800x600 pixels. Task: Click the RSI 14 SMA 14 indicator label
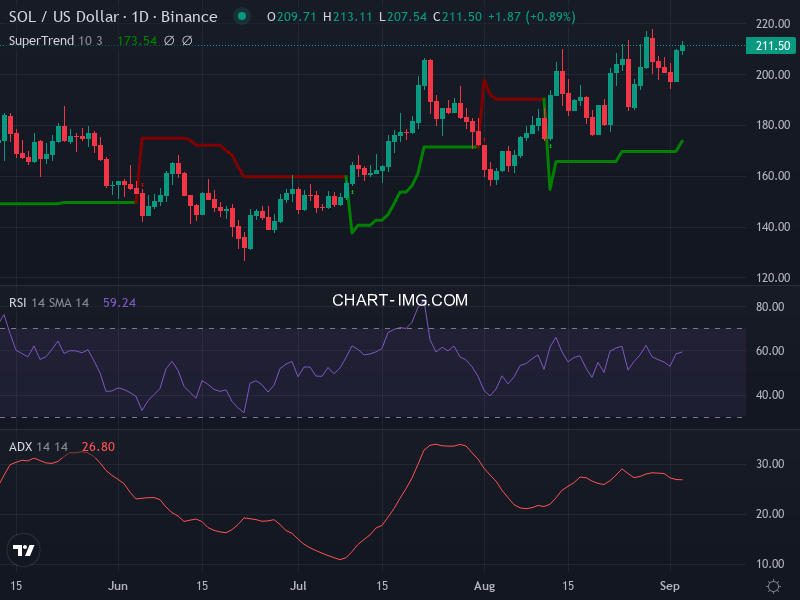pyautogui.click(x=50, y=302)
